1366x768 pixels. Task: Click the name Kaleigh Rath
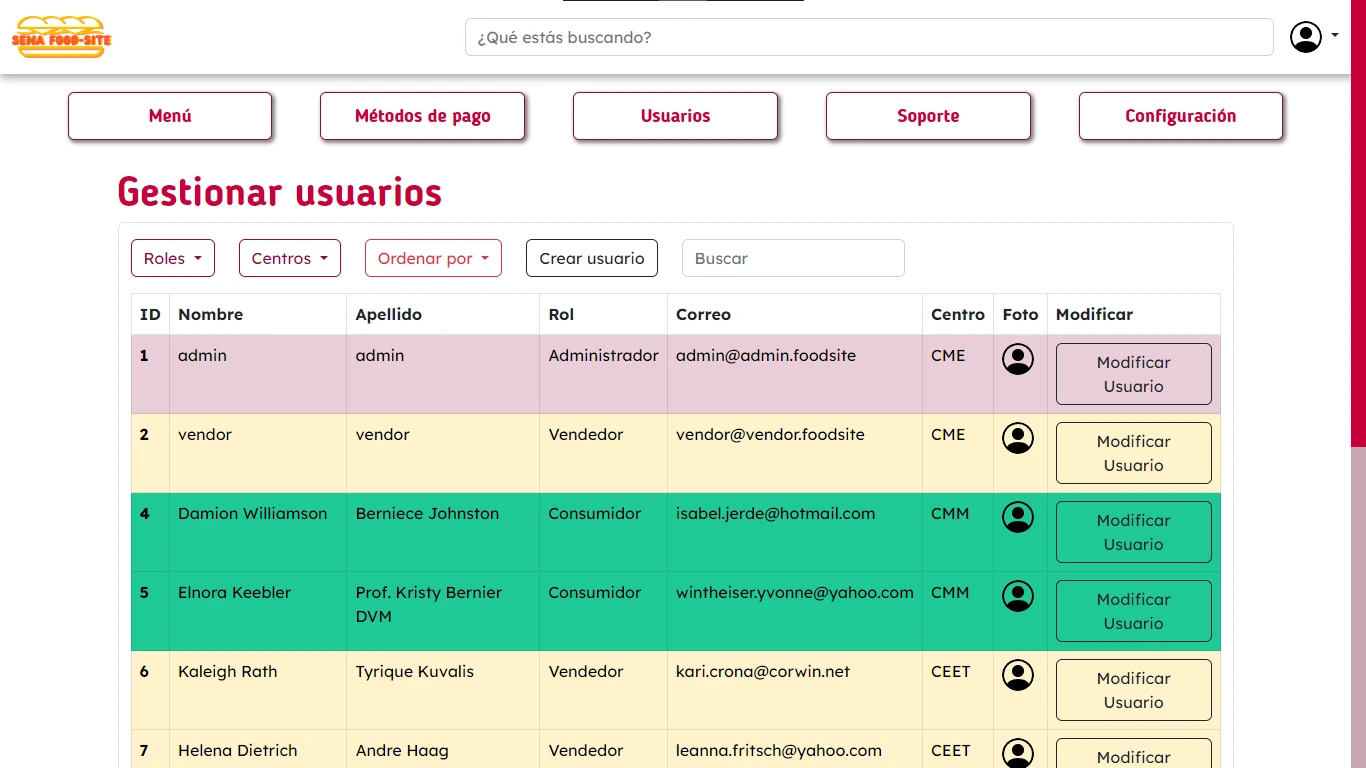(x=227, y=671)
